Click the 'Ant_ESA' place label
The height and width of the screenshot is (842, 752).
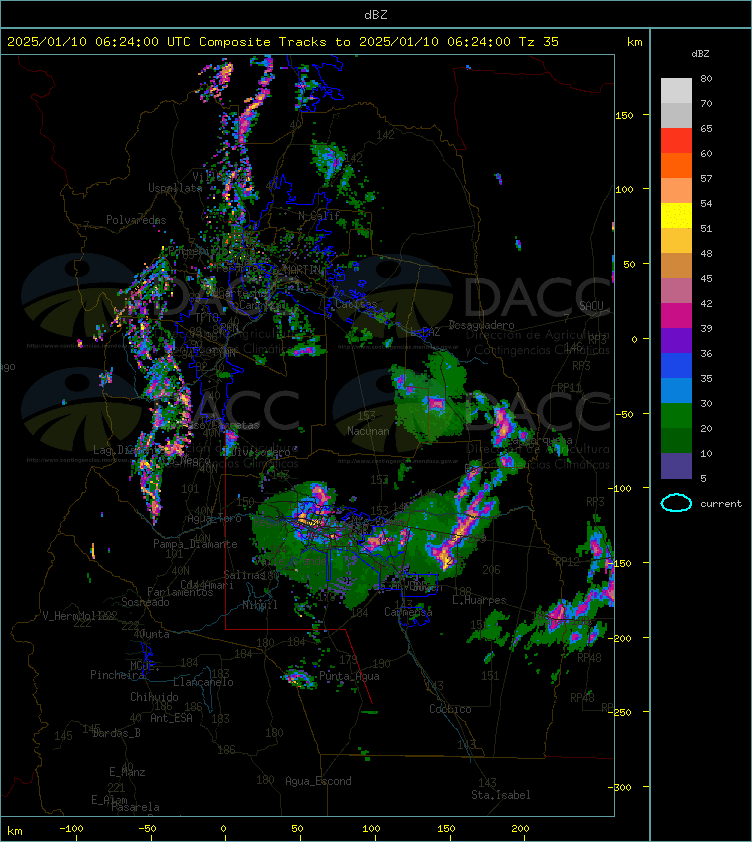click(171, 718)
